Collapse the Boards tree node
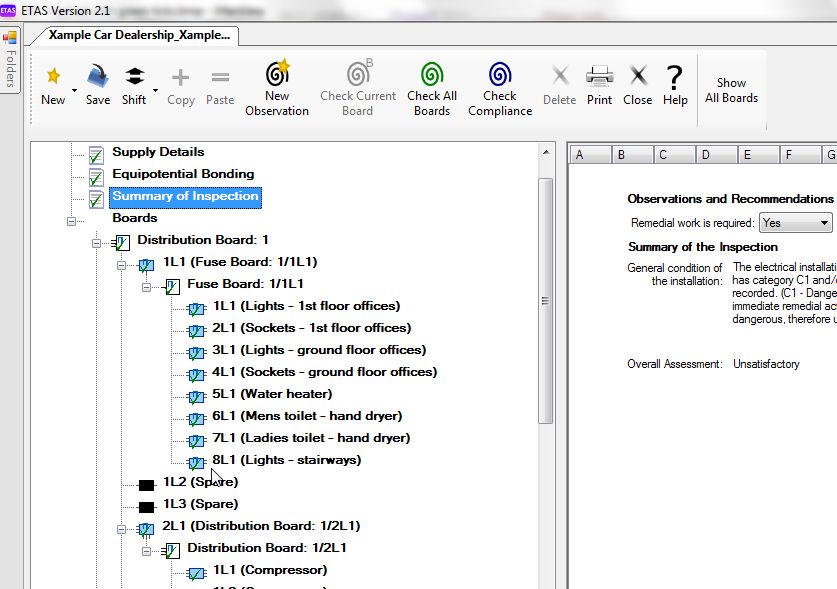This screenshot has width=837, height=589. click(72, 221)
